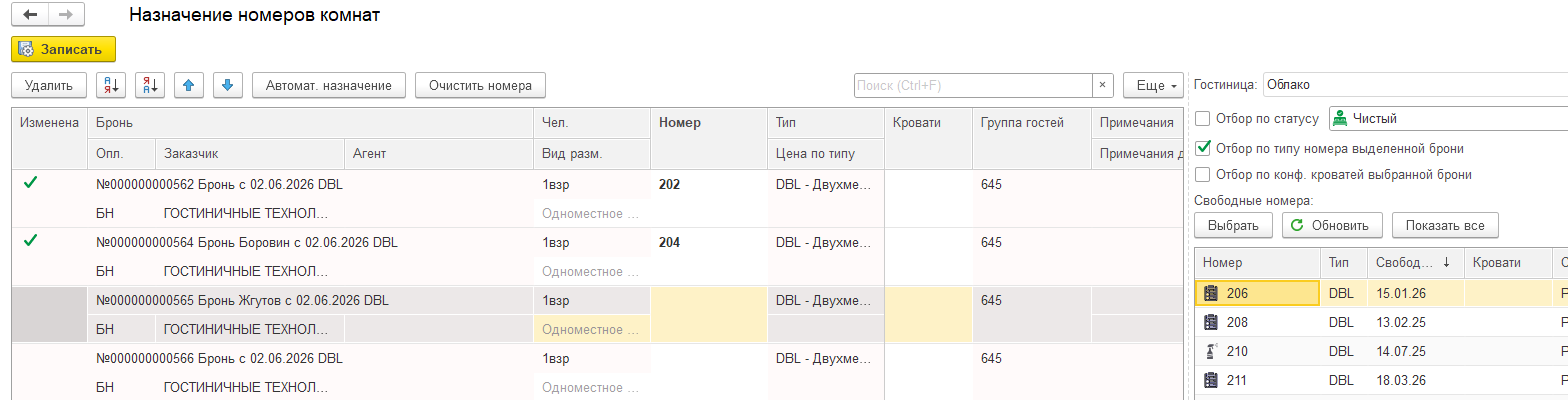Click the Бронь column header
The height and width of the screenshot is (400, 1568).
point(310,123)
